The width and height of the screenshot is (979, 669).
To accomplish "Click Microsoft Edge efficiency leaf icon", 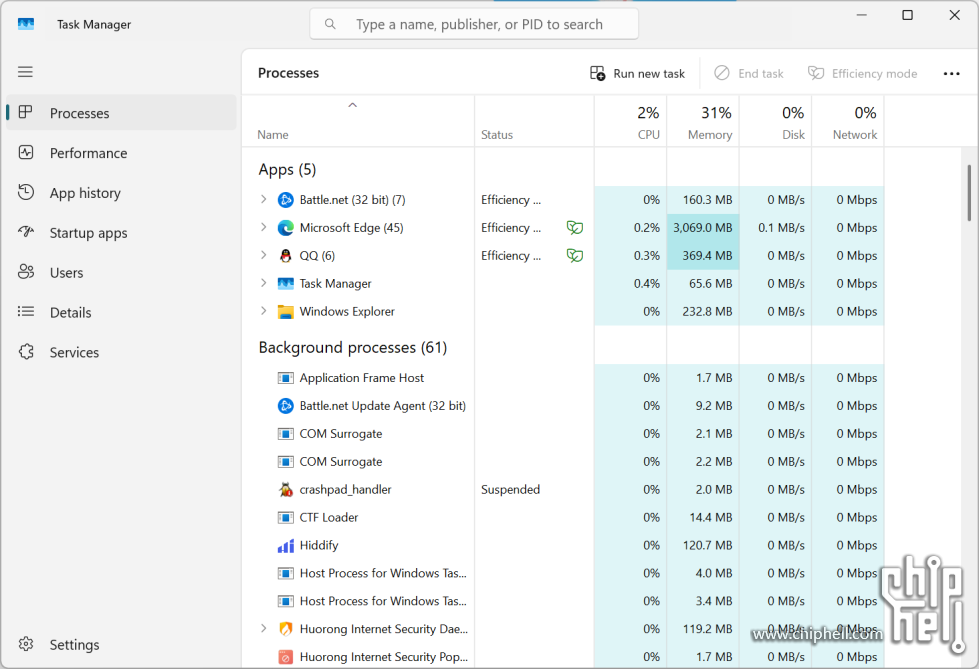I will 574,228.
